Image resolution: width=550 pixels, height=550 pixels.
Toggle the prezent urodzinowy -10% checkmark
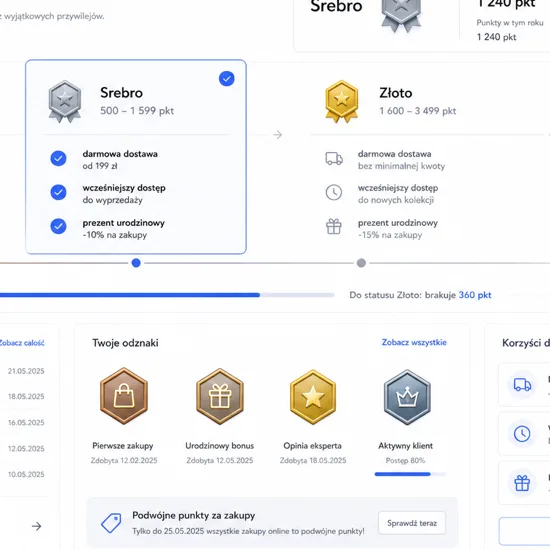(58, 226)
